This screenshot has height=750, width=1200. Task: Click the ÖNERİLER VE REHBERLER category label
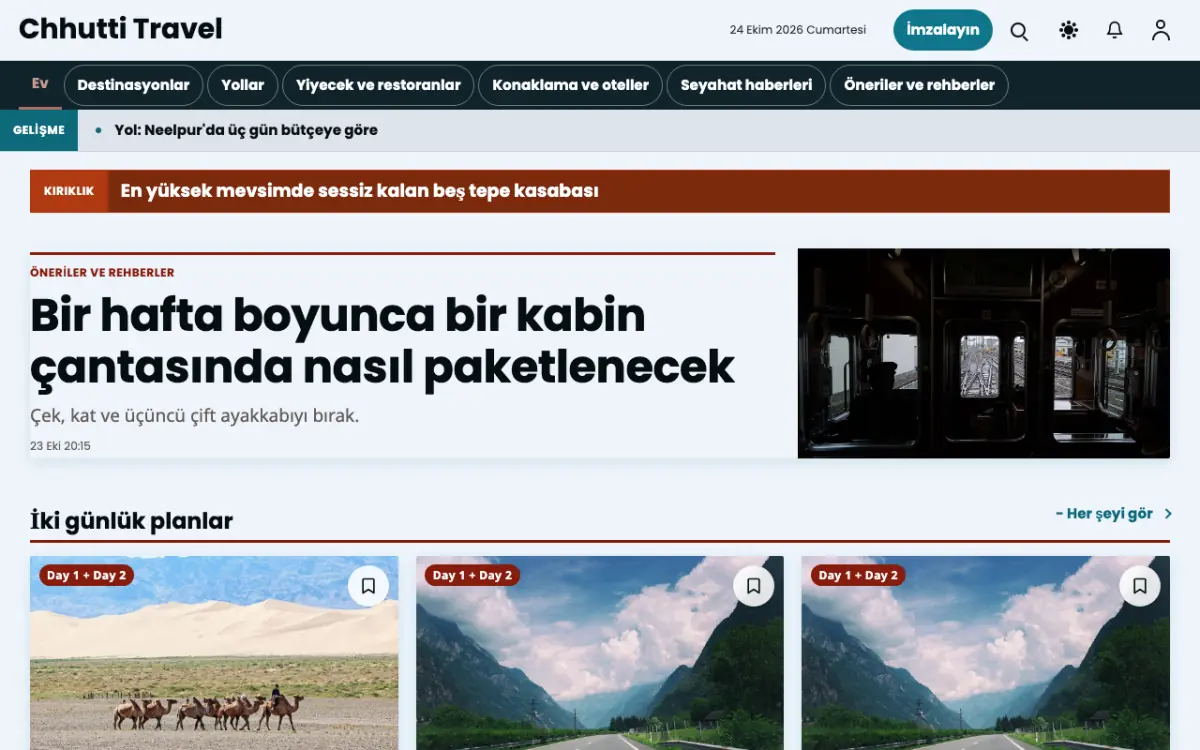point(102,272)
